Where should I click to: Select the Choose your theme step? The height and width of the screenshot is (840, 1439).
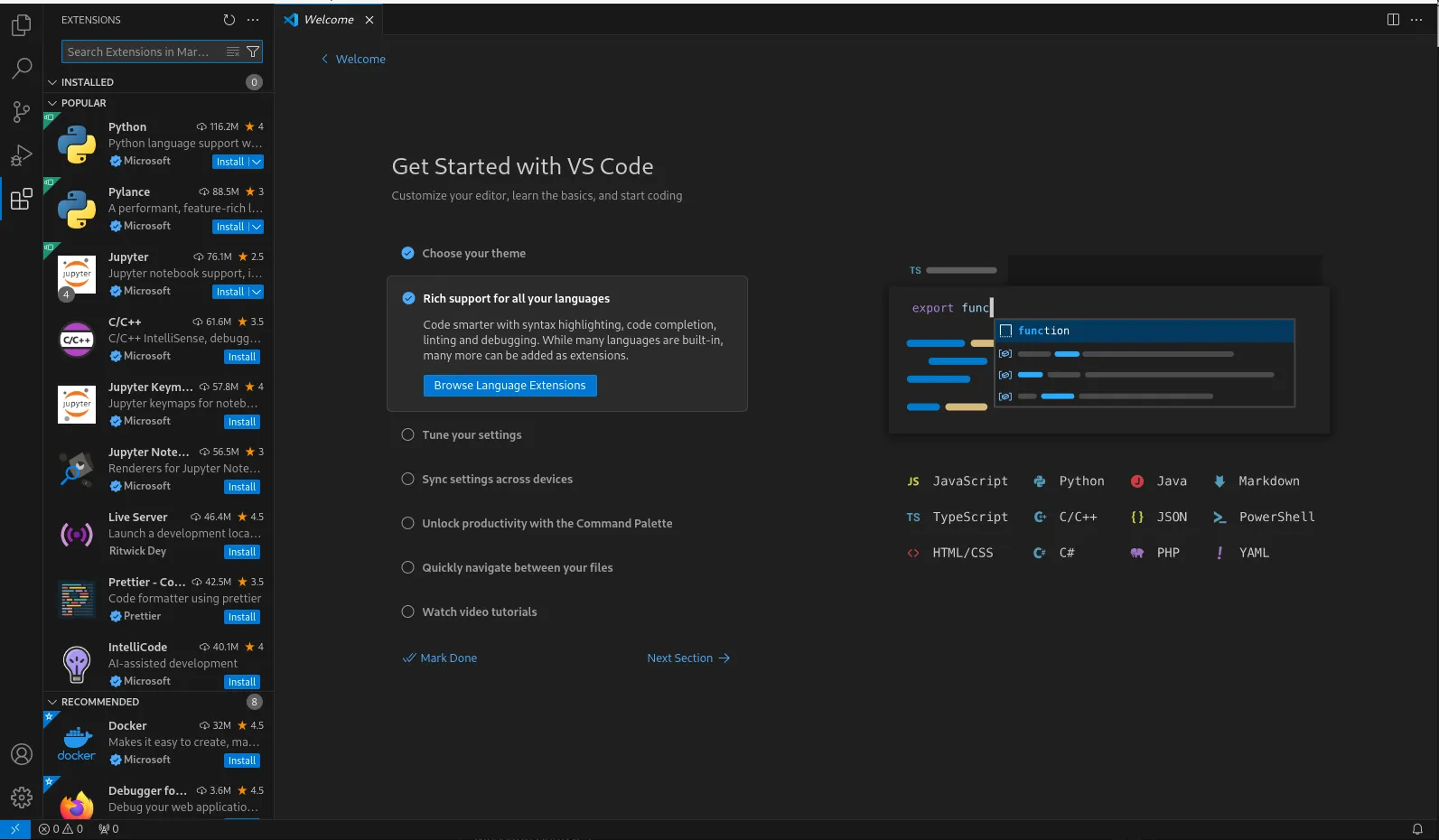473,254
